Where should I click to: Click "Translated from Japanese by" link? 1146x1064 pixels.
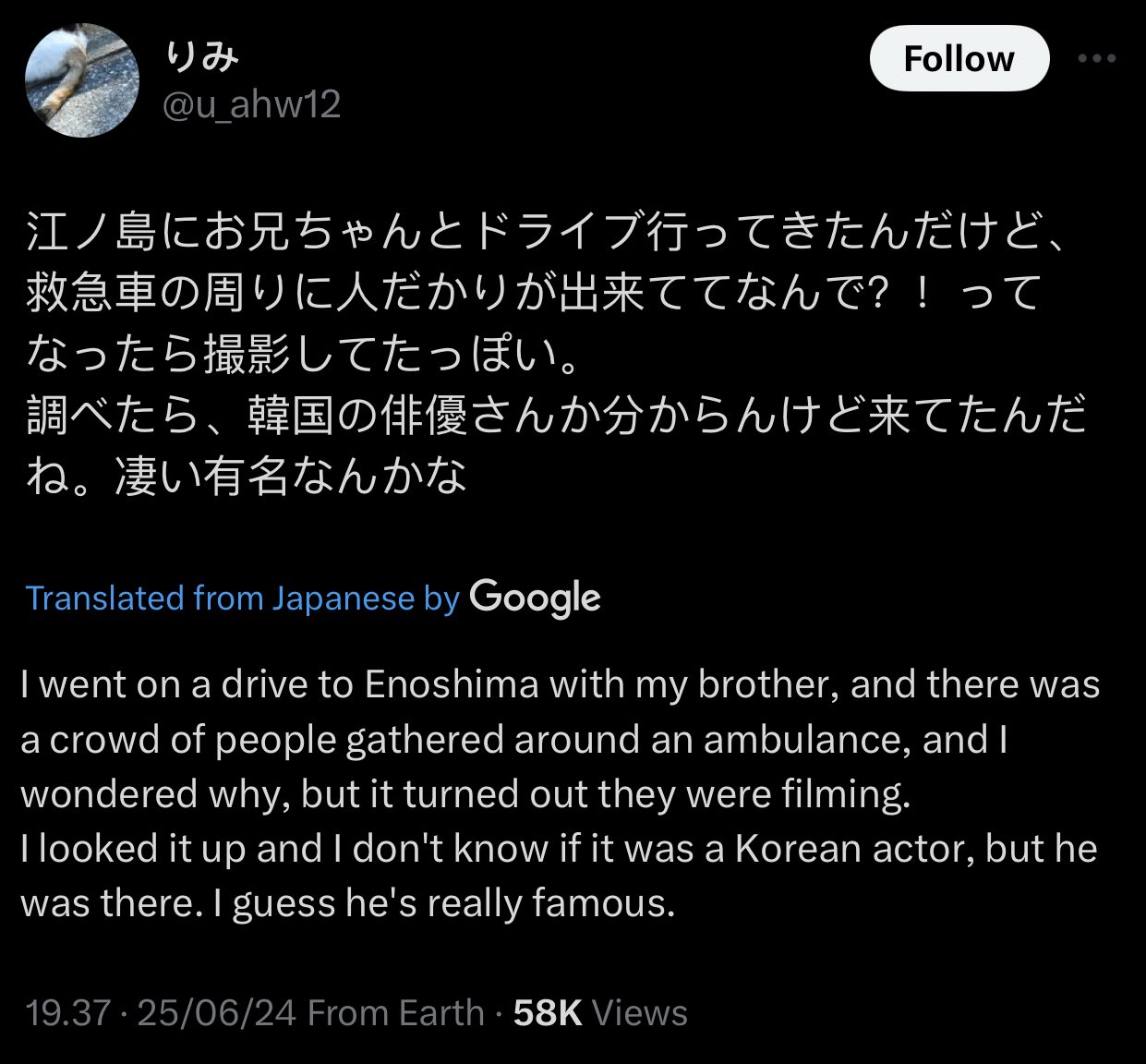coord(242,598)
